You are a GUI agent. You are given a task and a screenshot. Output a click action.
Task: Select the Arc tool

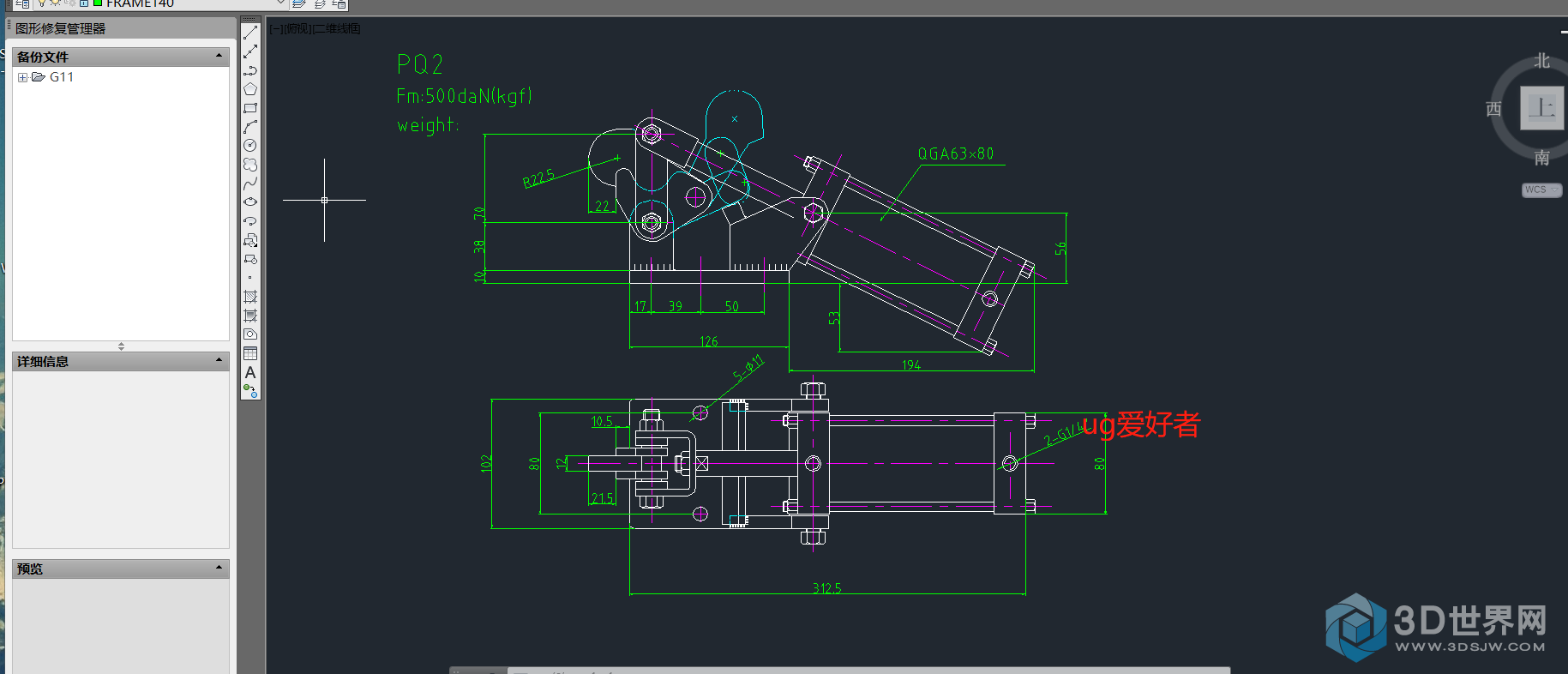250,127
